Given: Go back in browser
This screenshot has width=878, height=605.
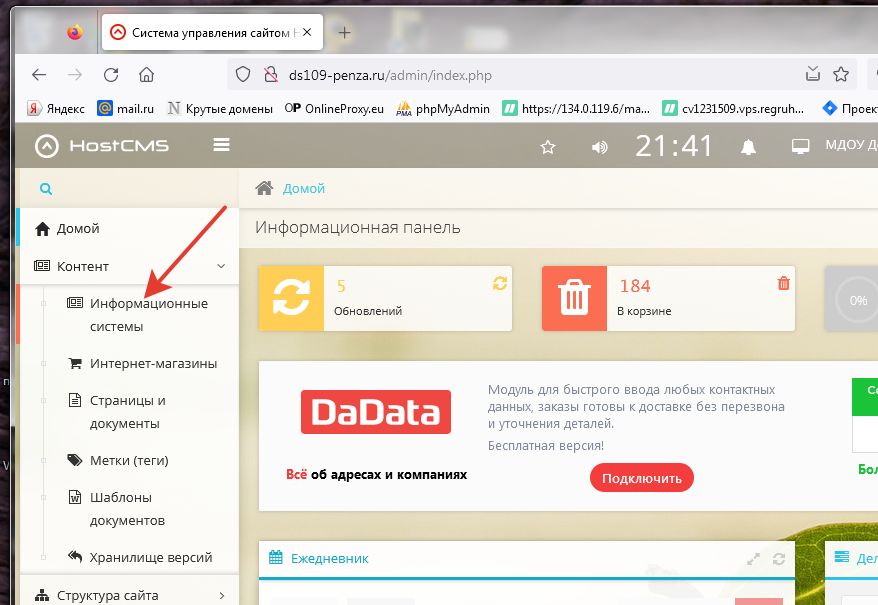Looking at the screenshot, I should pos(39,75).
